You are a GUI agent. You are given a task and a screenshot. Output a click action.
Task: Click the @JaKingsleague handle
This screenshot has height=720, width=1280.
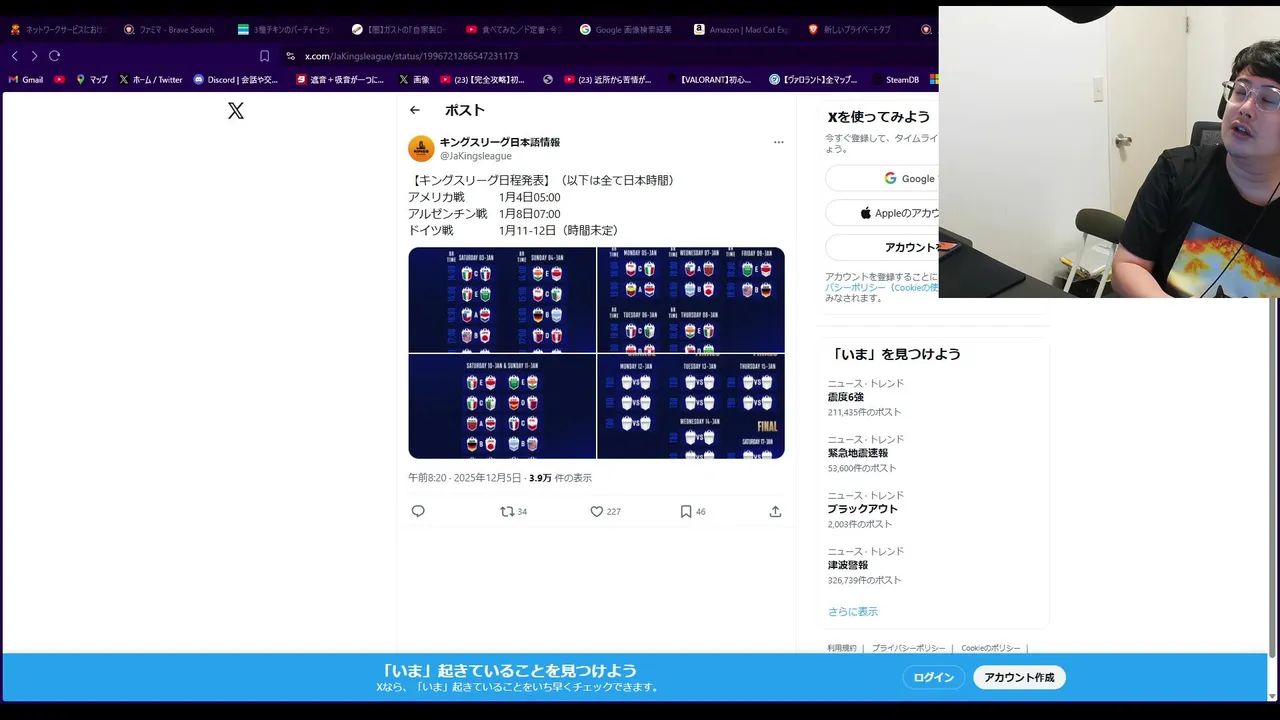[x=476, y=156]
